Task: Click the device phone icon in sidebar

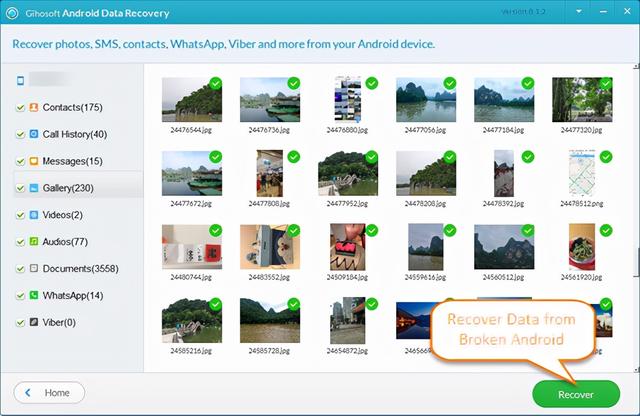Action: coord(20,80)
